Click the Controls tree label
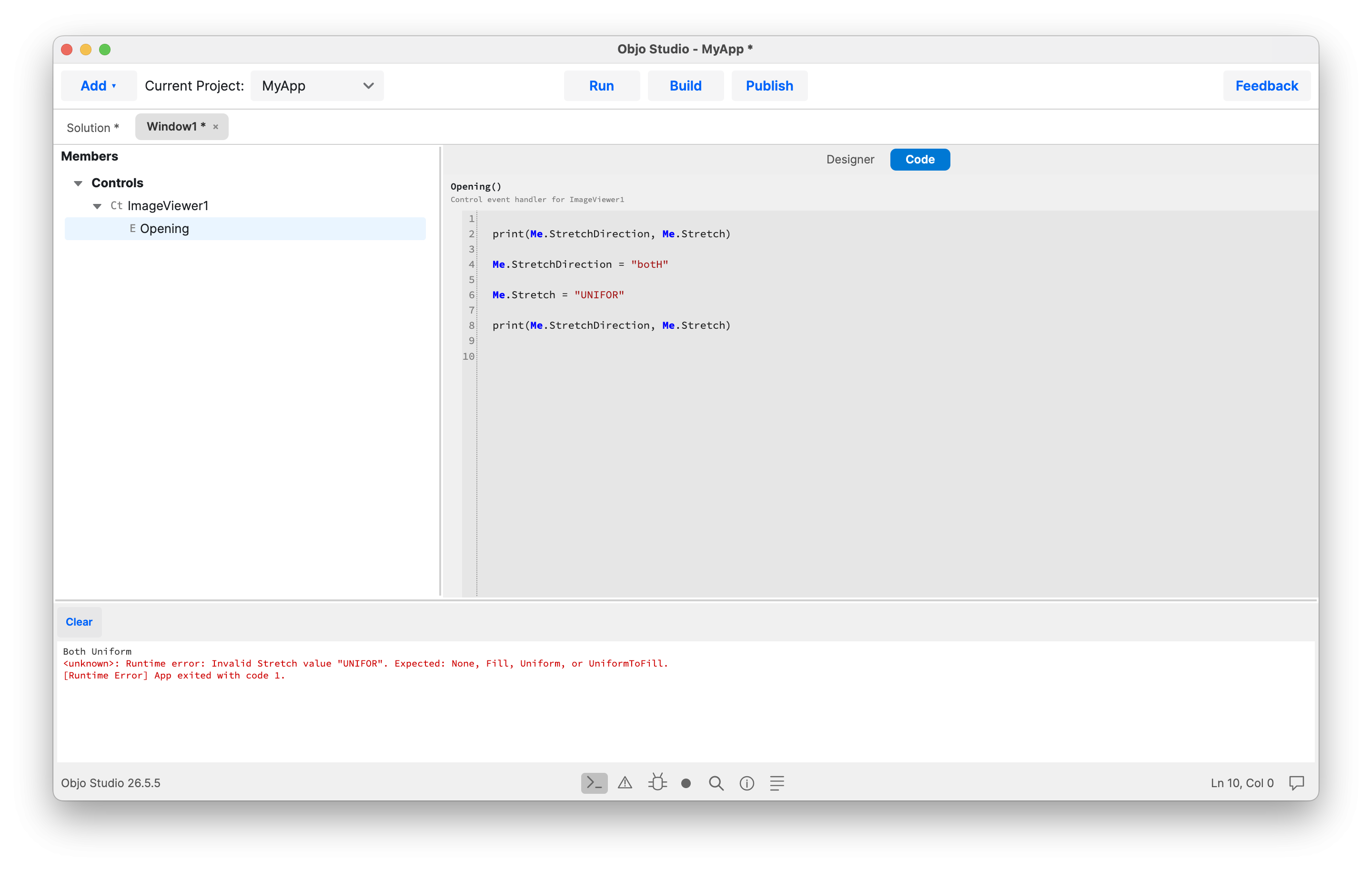The width and height of the screenshot is (1372, 871). pos(117,182)
